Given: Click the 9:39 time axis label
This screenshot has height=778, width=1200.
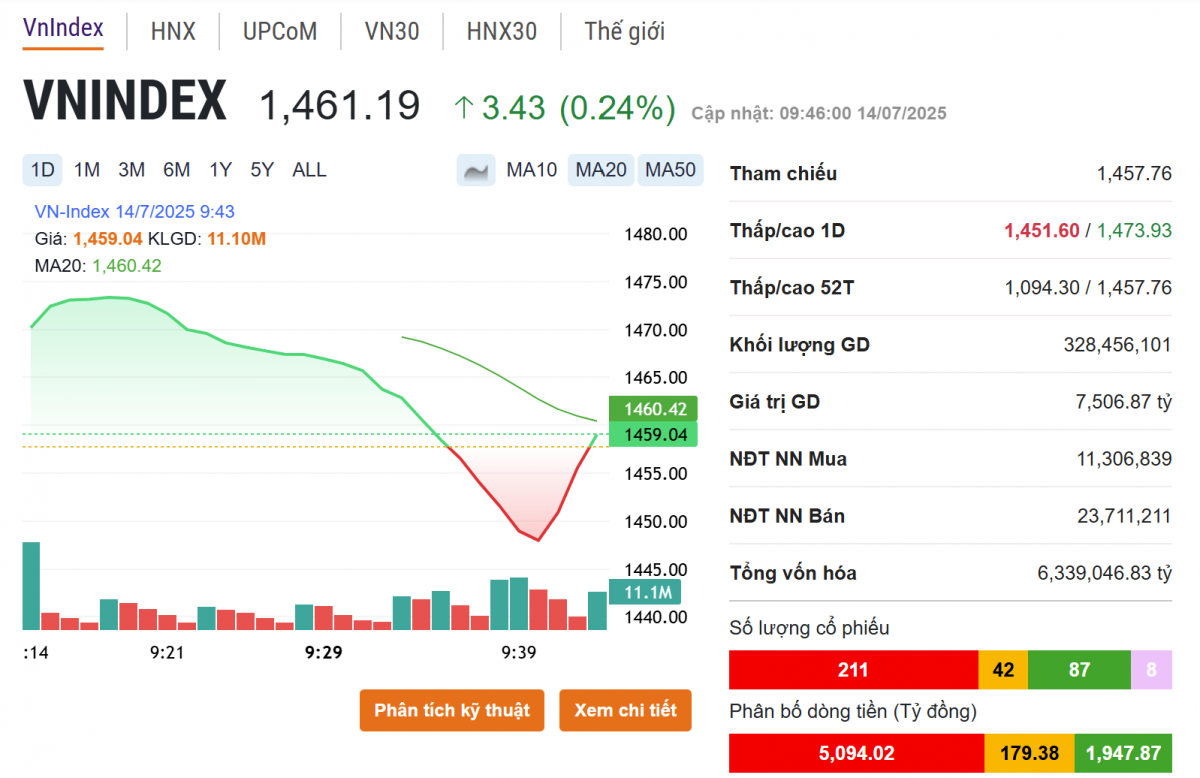Looking at the screenshot, I should point(519,652).
